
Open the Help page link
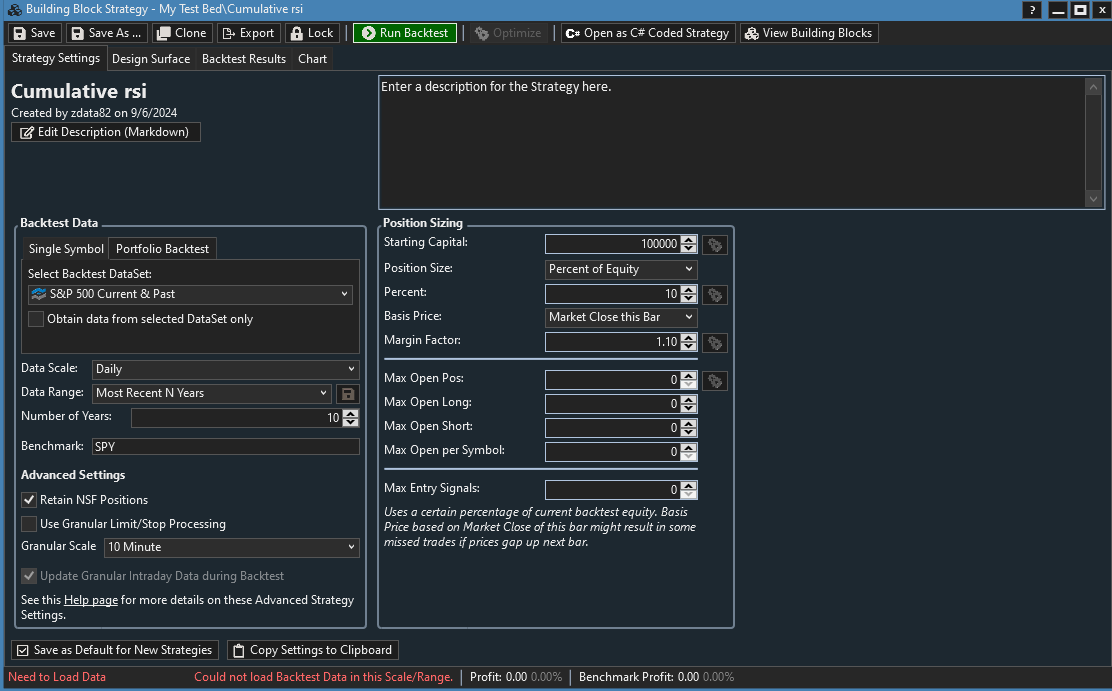90,600
